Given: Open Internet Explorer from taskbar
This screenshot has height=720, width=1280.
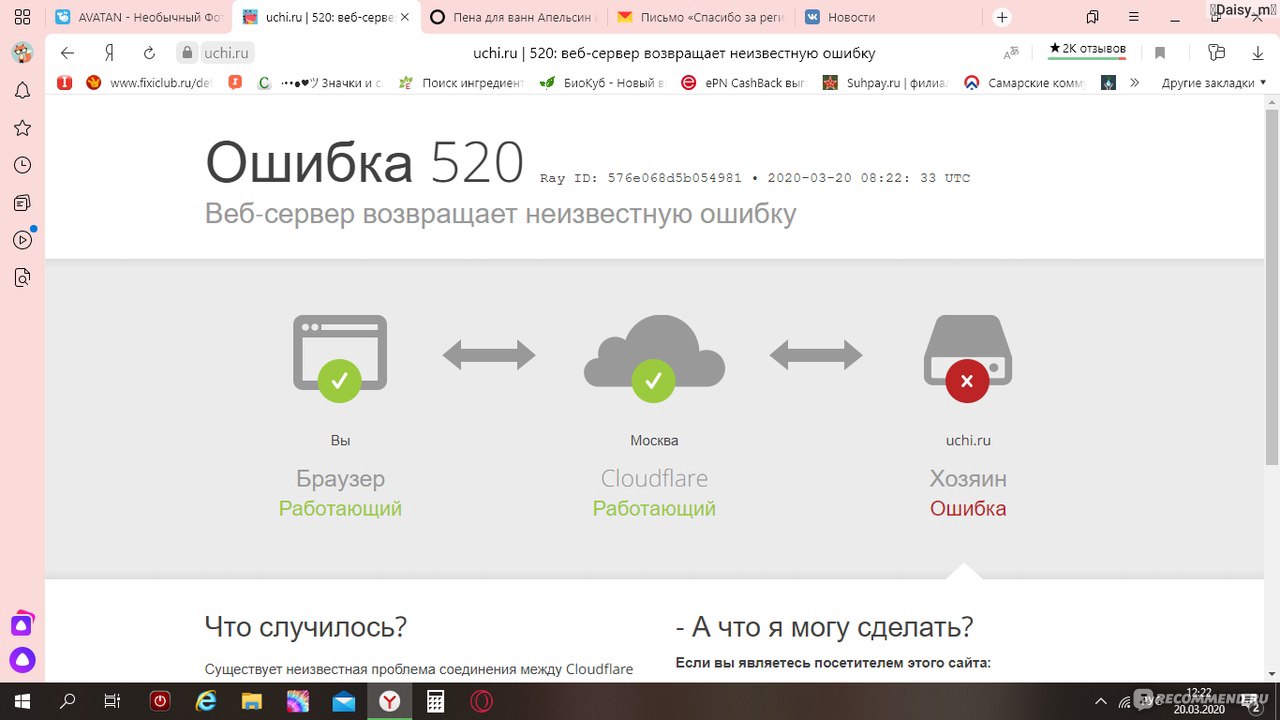Looking at the screenshot, I should coord(206,701).
